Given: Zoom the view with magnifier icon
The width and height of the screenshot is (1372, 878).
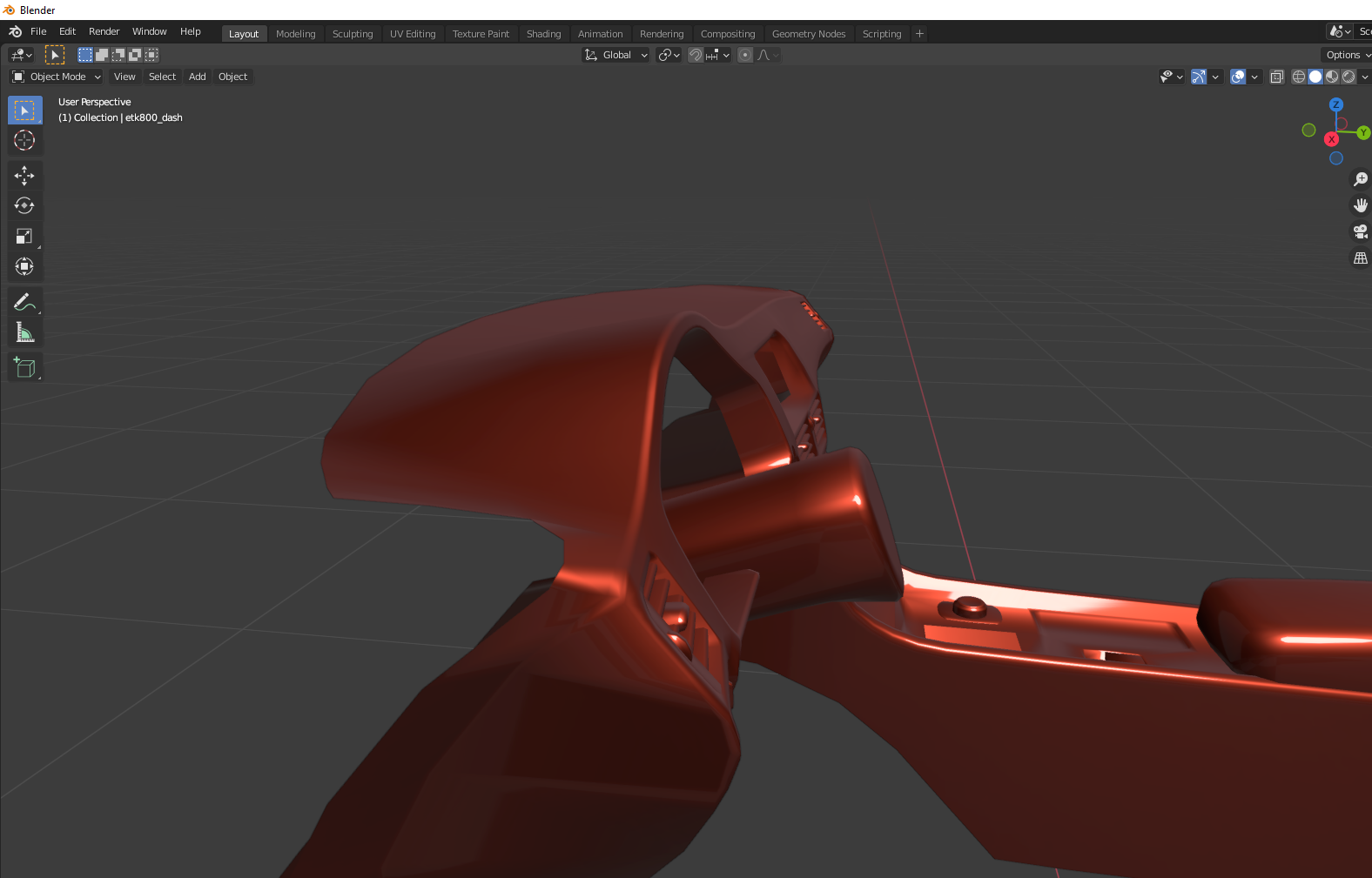Looking at the screenshot, I should click(x=1360, y=179).
